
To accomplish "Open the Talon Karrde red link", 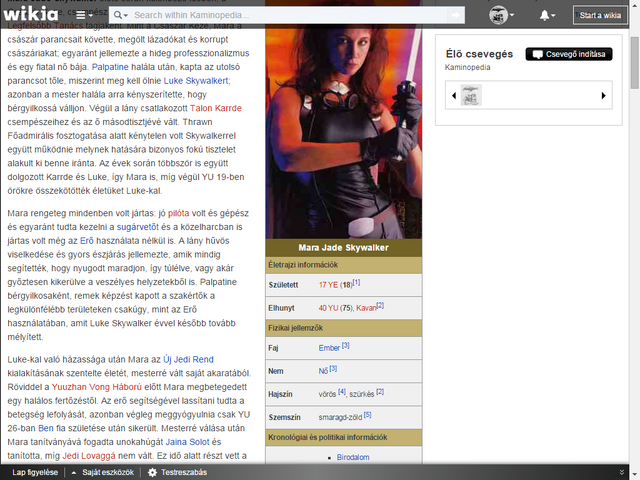I will coord(216,108).
